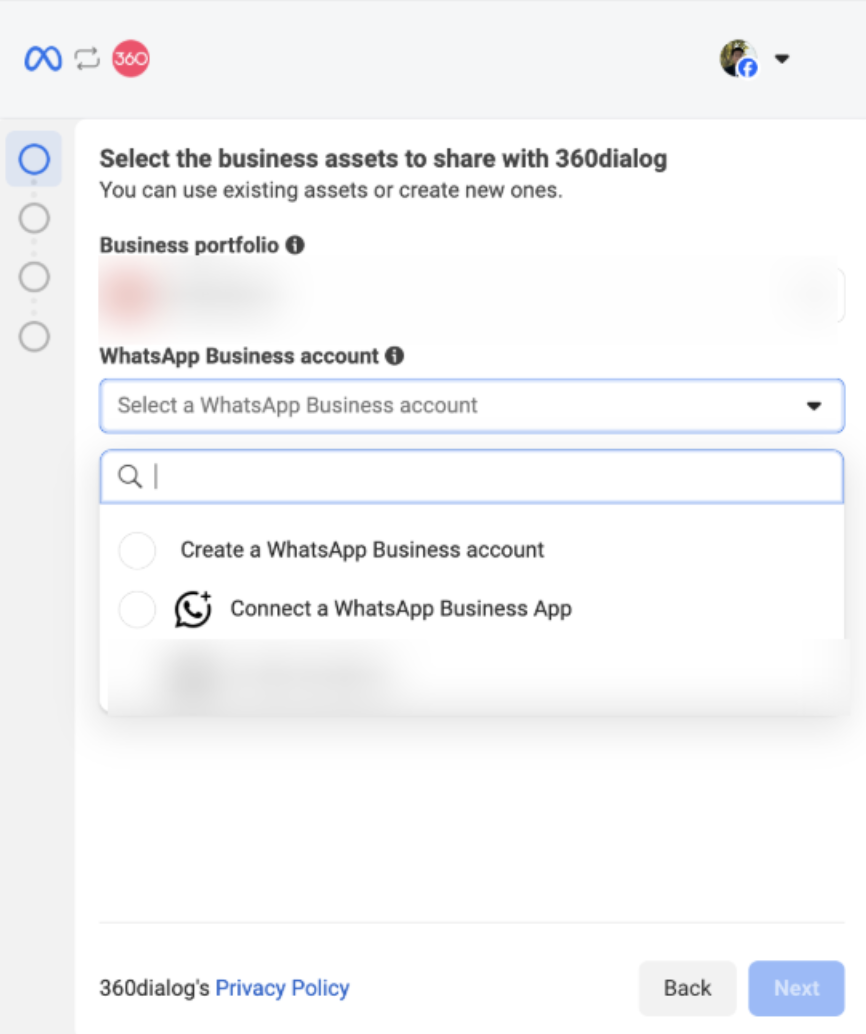Viewport: 866px width, 1034px height.
Task: Click the red 360dialog logo icon
Action: (x=131, y=59)
